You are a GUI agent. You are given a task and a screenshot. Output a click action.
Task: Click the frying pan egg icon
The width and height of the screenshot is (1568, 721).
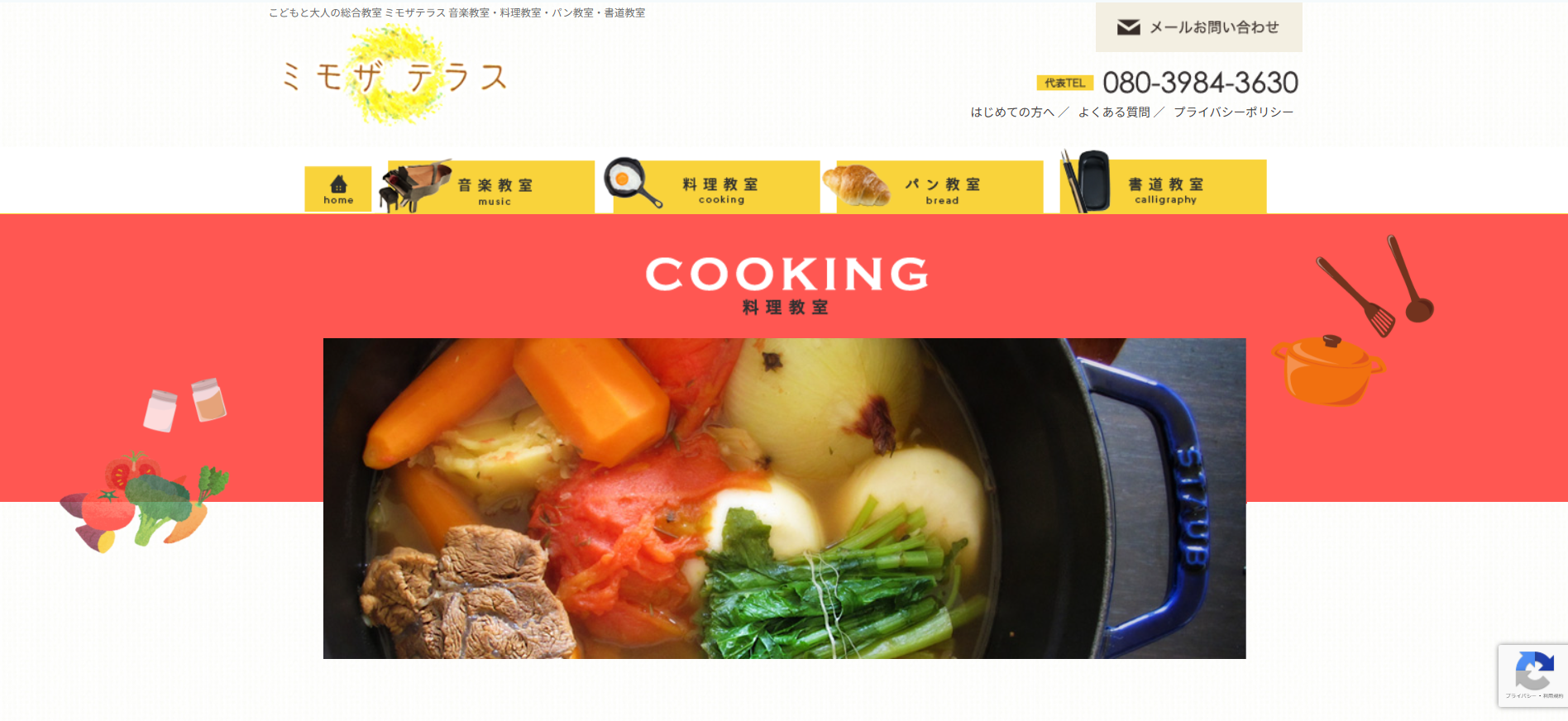point(633,182)
